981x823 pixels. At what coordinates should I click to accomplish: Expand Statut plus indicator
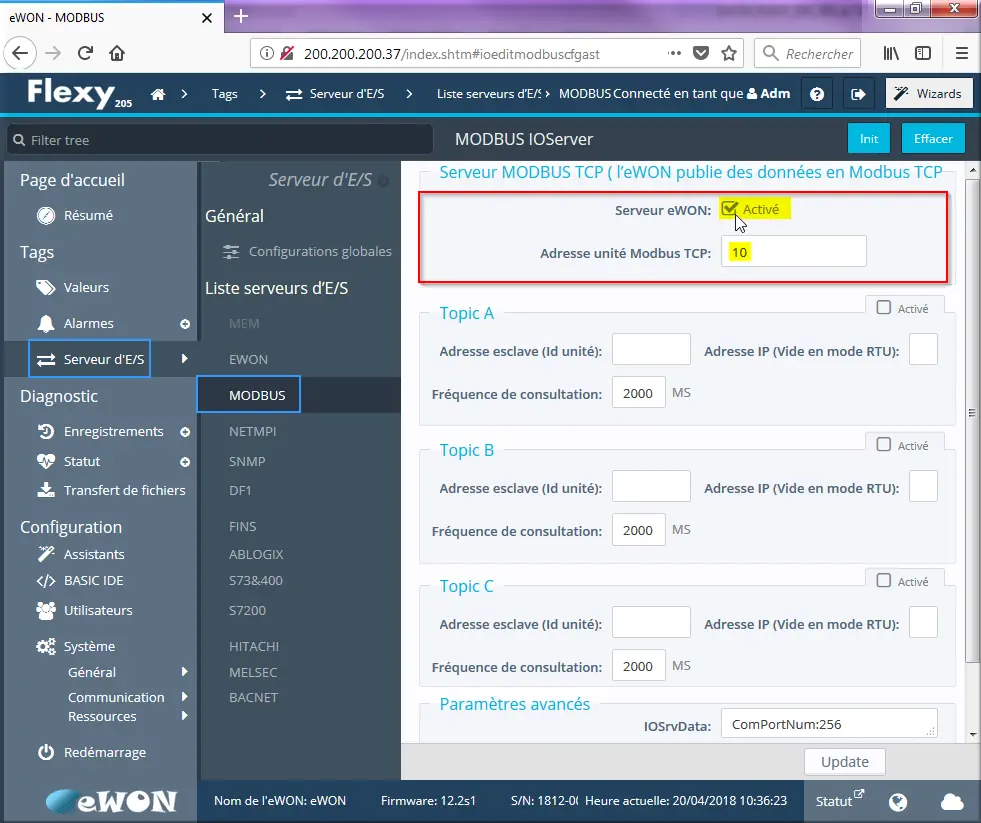point(185,462)
